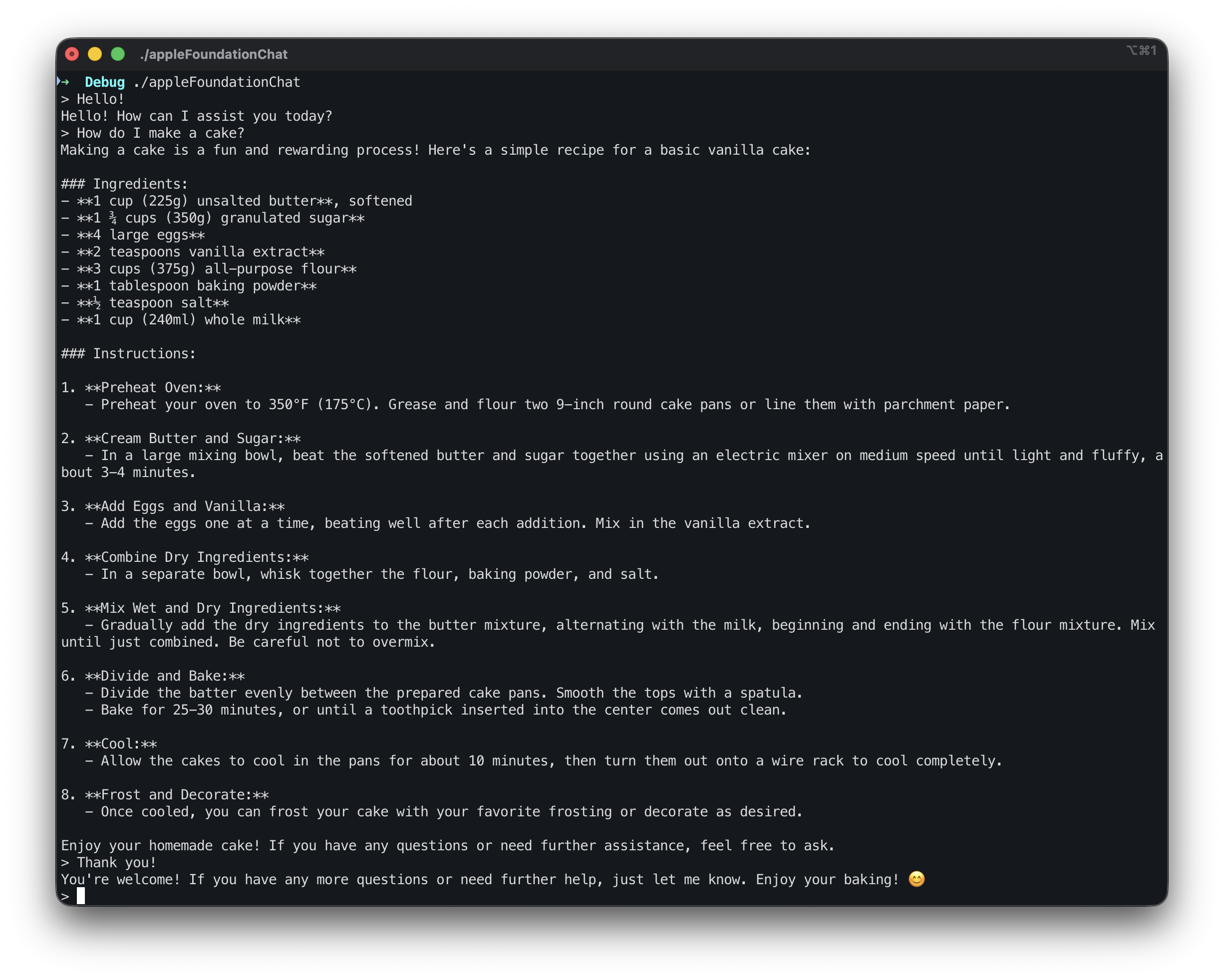
Task: Click the "Frost and Decorate" step title
Action: coord(177,794)
